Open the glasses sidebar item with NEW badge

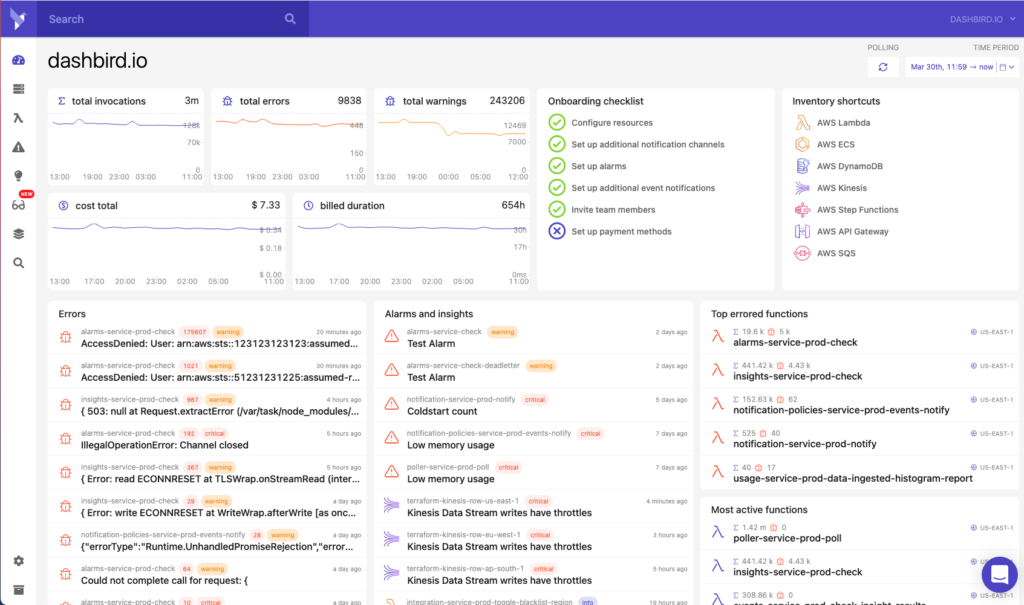click(18, 205)
